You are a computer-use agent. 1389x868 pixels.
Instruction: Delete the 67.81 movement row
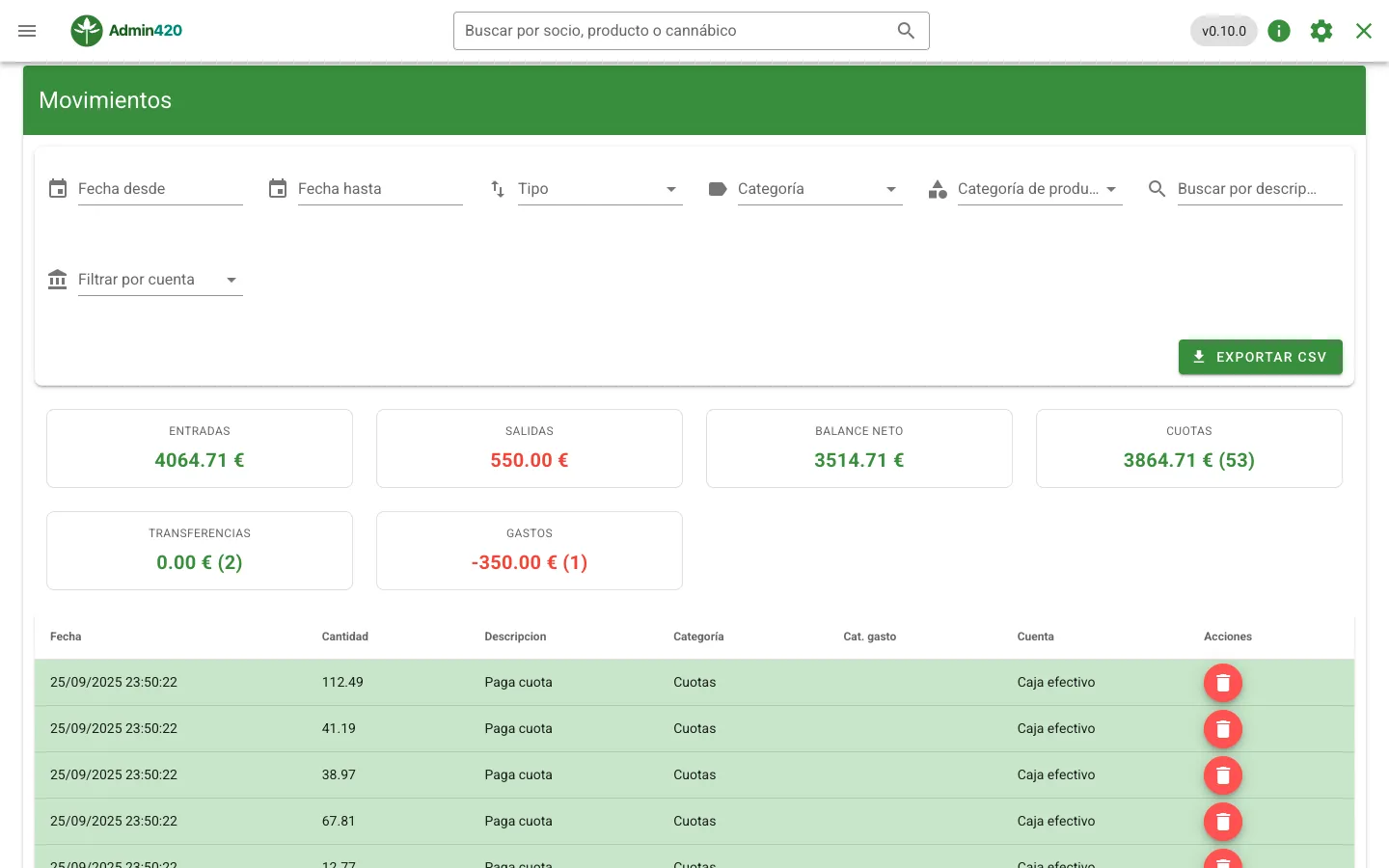[1223, 822]
